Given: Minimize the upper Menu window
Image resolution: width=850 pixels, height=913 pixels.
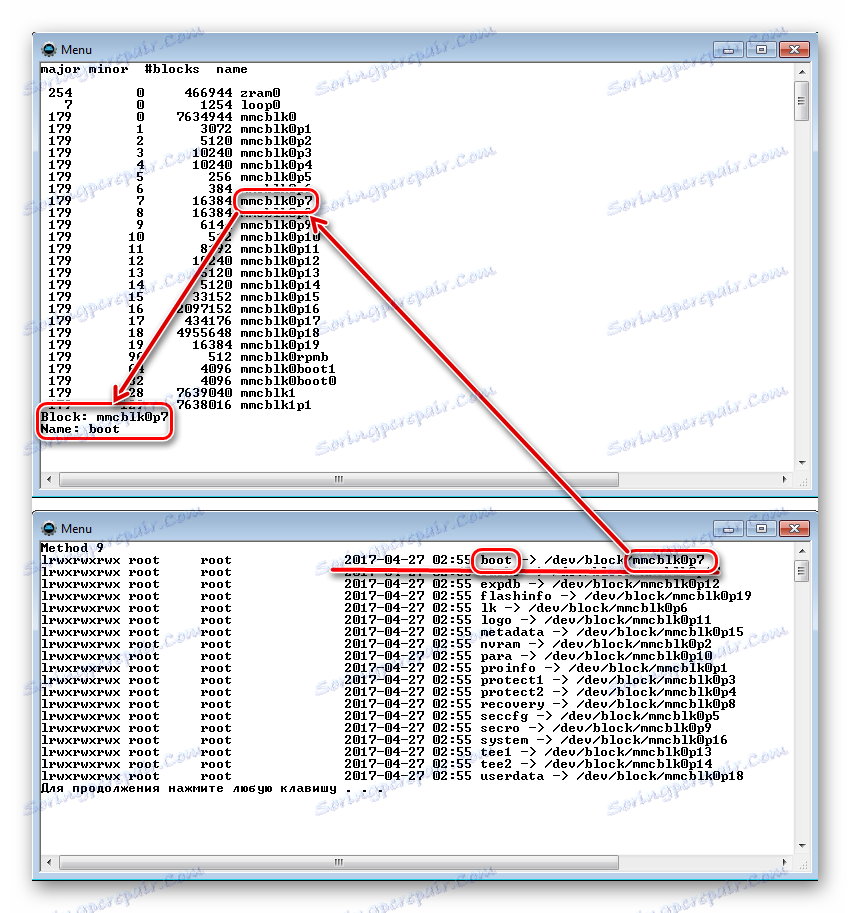Looking at the screenshot, I should 728,50.
